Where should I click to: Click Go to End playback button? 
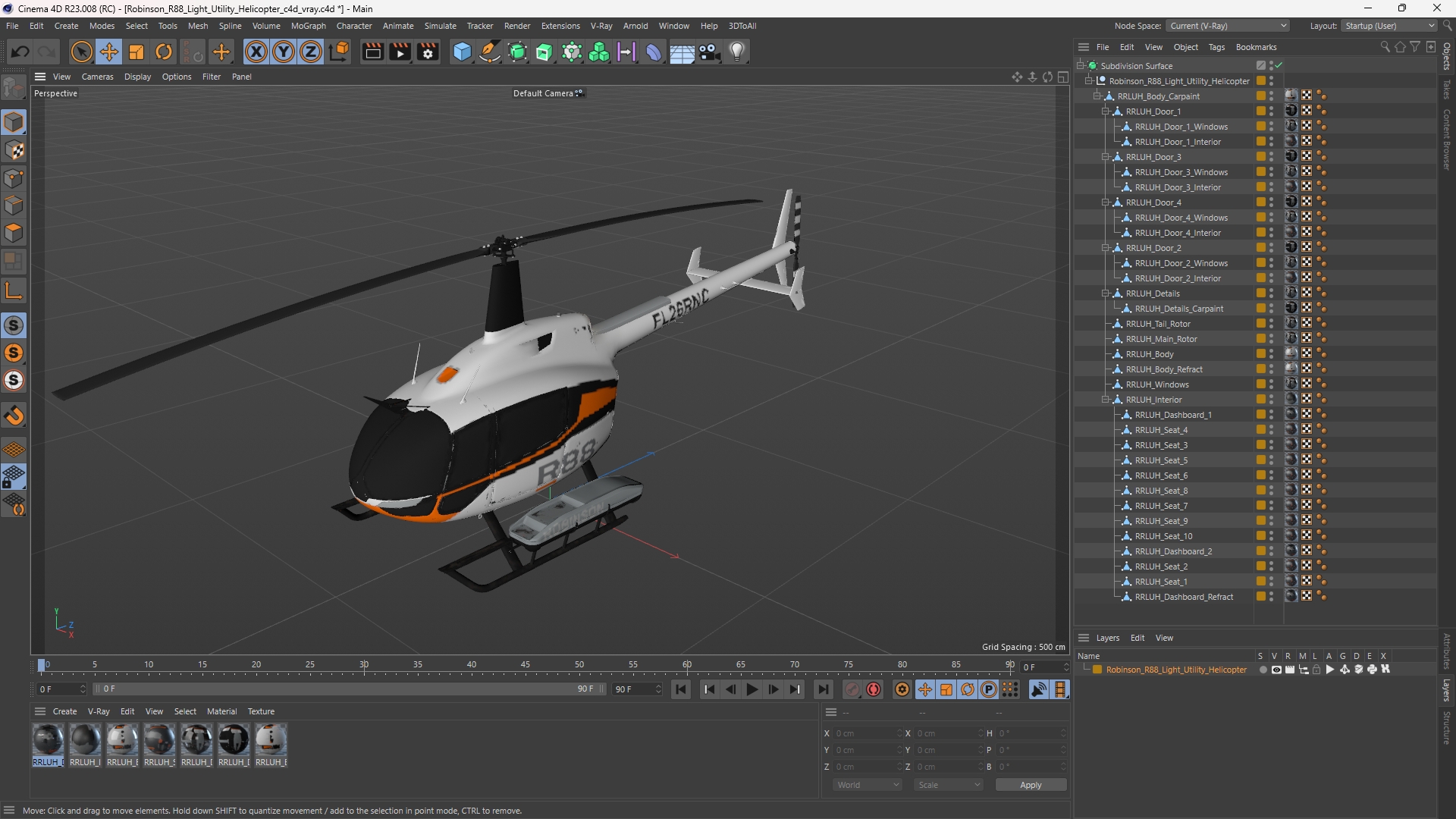(824, 689)
